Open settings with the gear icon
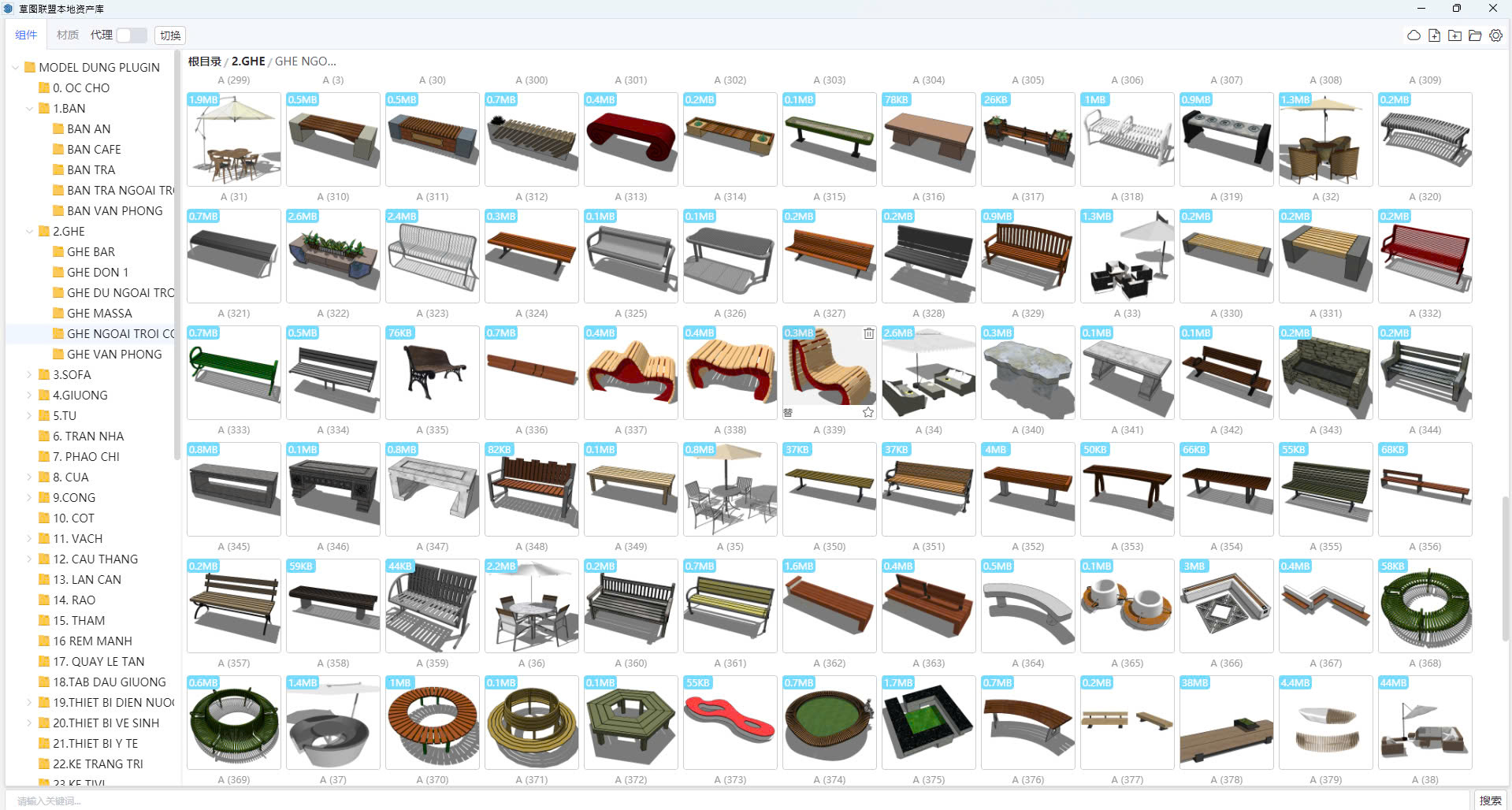Image resolution: width=1512 pixels, height=810 pixels. click(x=1495, y=35)
